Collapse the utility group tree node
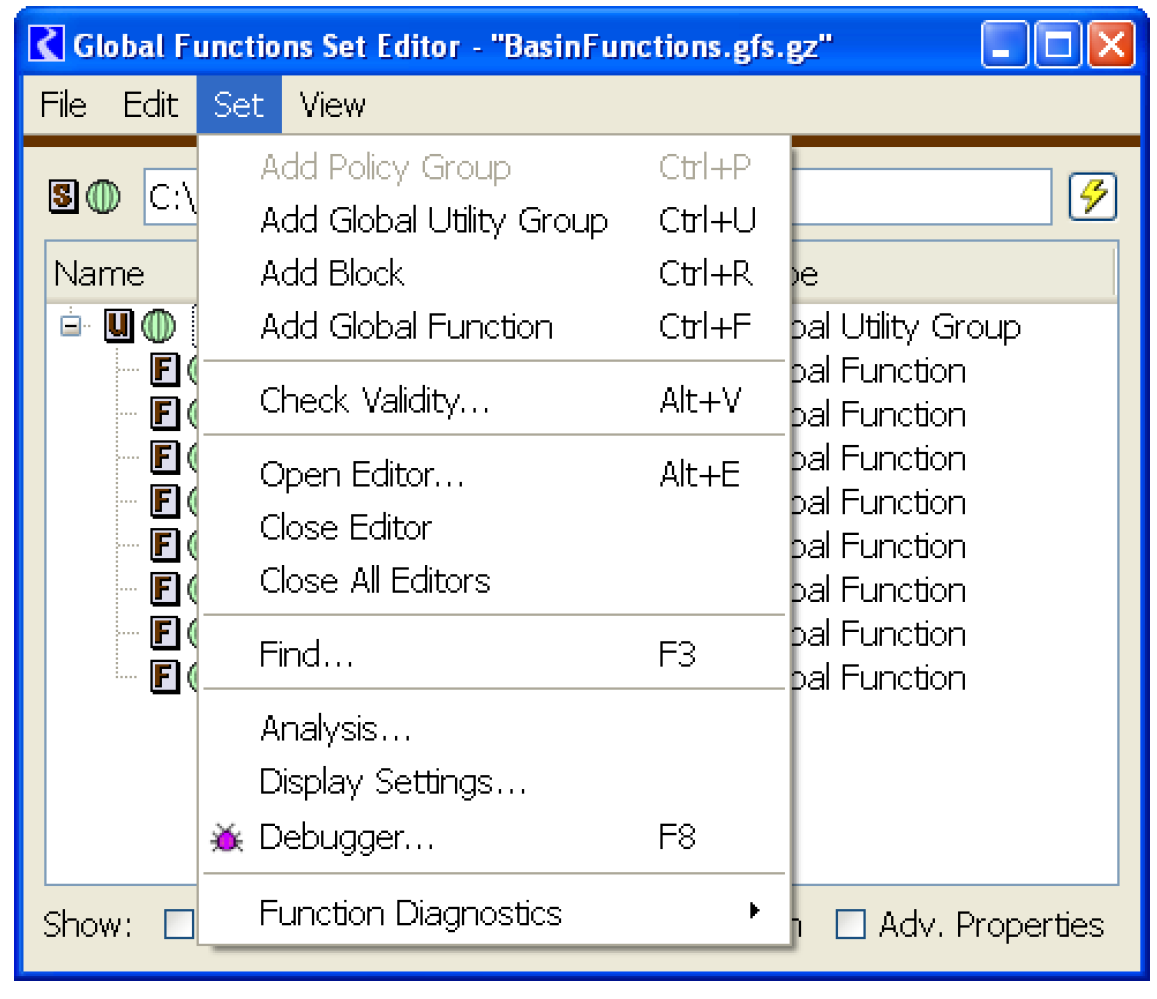 (x=70, y=326)
